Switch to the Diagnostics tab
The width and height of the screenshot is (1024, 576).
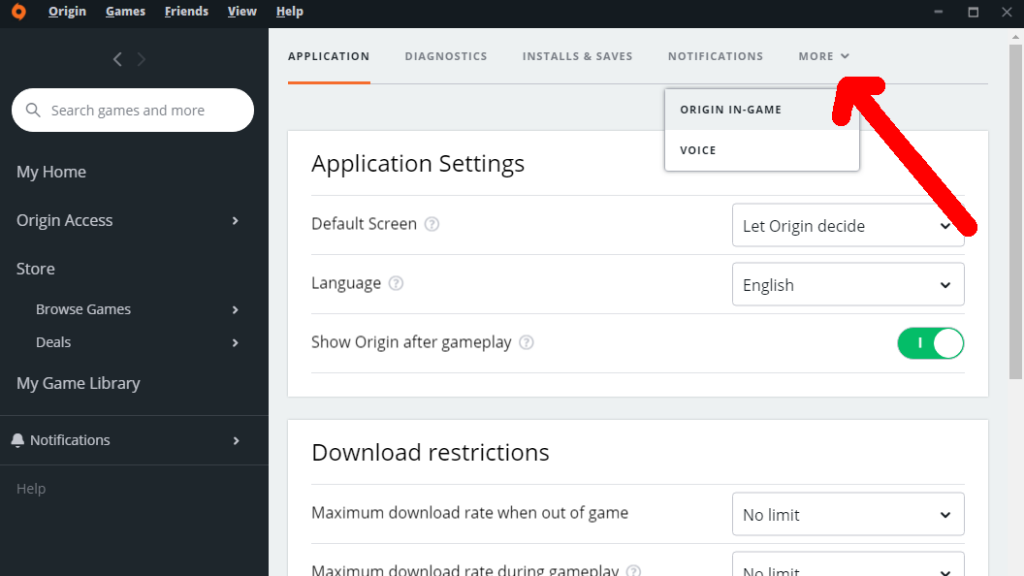point(446,56)
